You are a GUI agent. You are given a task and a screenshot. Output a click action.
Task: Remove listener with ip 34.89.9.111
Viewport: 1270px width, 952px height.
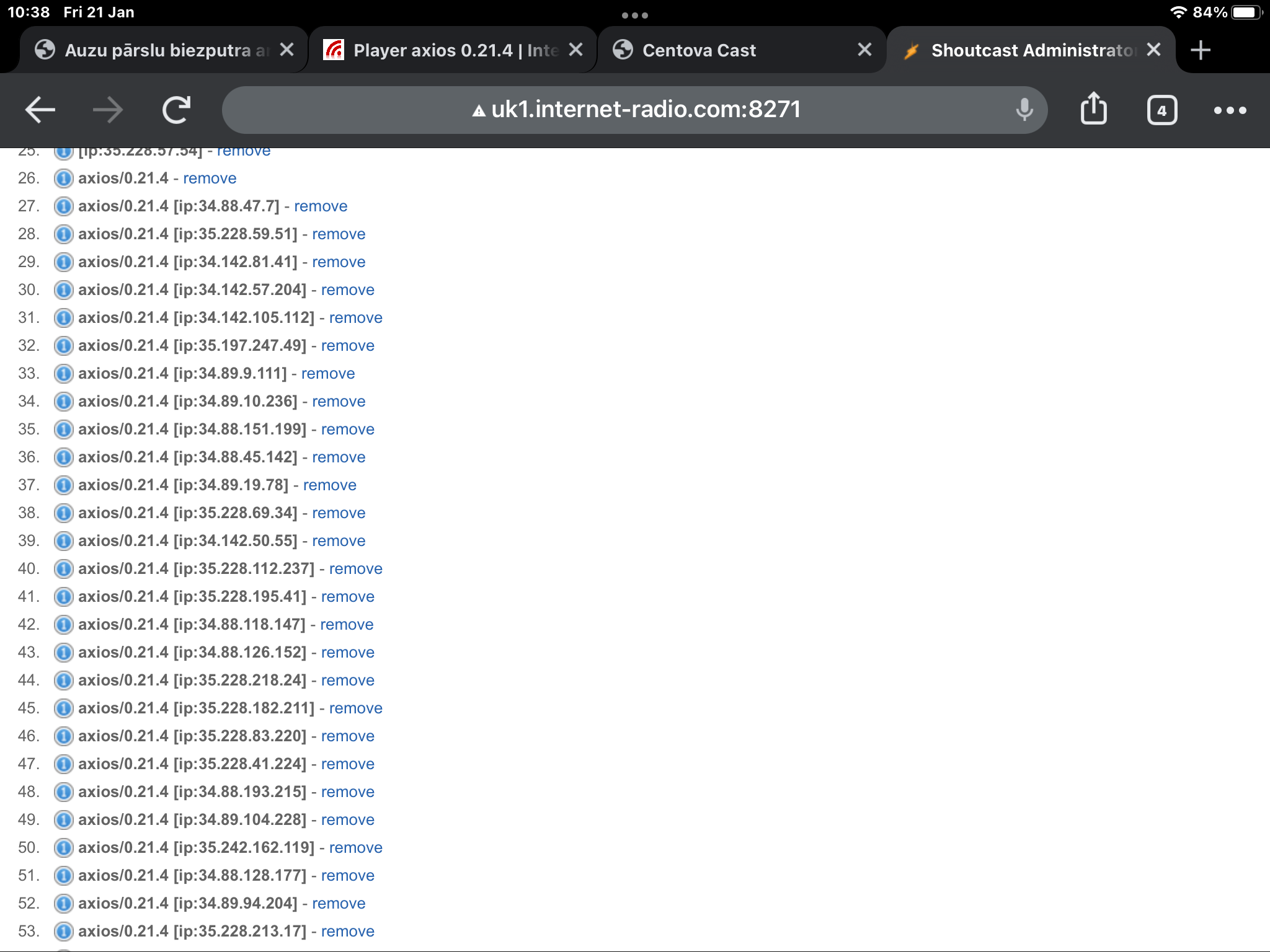click(327, 374)
